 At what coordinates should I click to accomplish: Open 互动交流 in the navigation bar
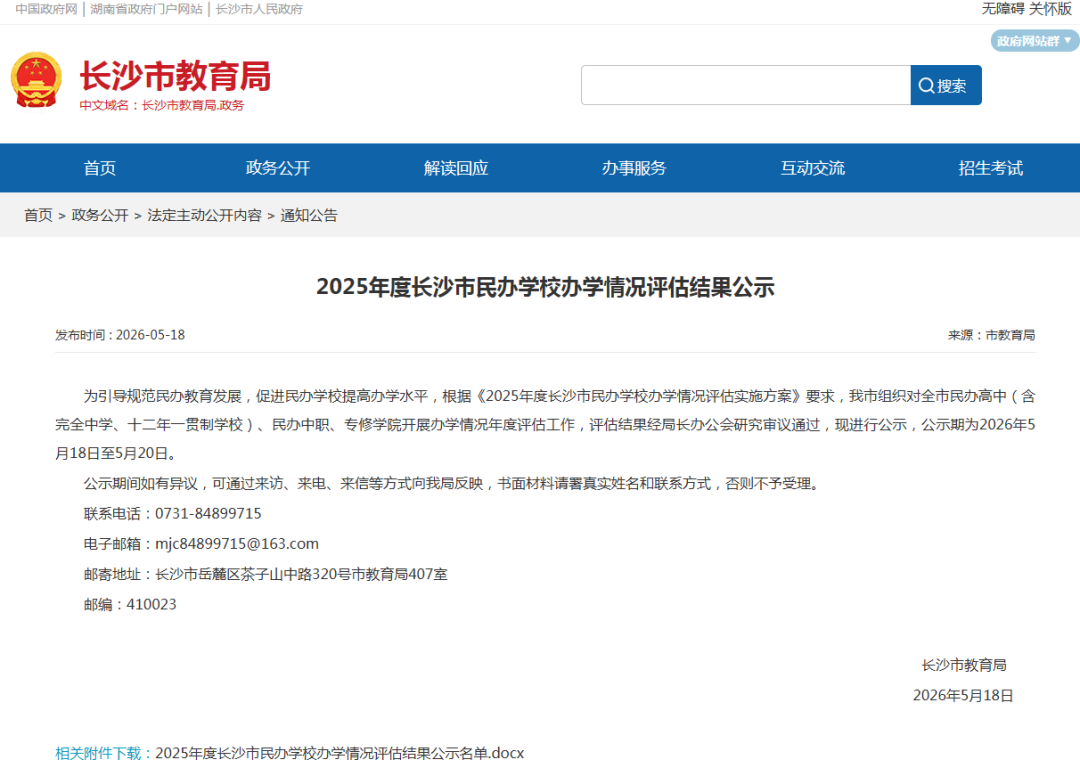pyautogui.click(x=813, y=168)
